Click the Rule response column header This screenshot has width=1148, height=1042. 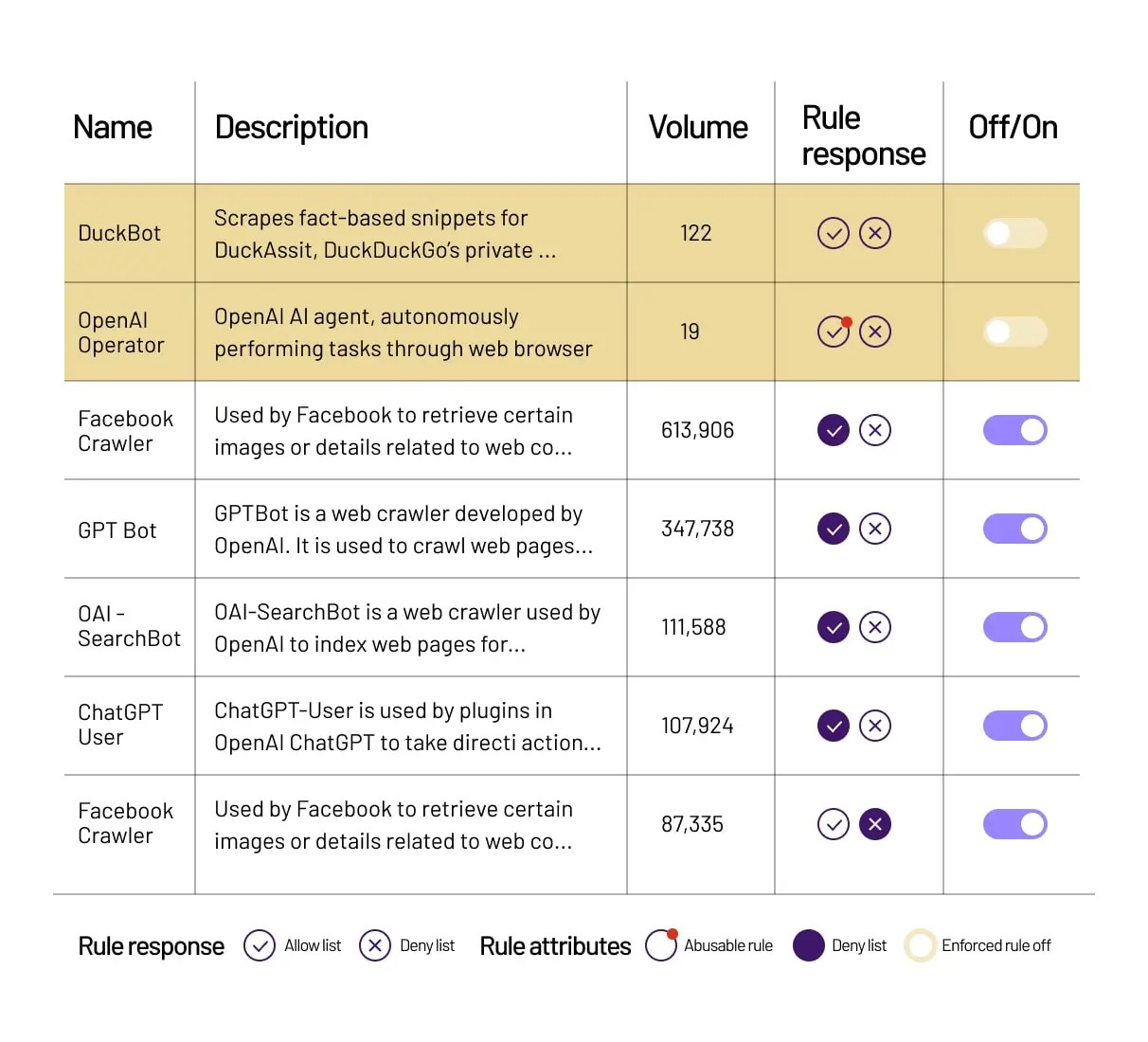[863, 135]
